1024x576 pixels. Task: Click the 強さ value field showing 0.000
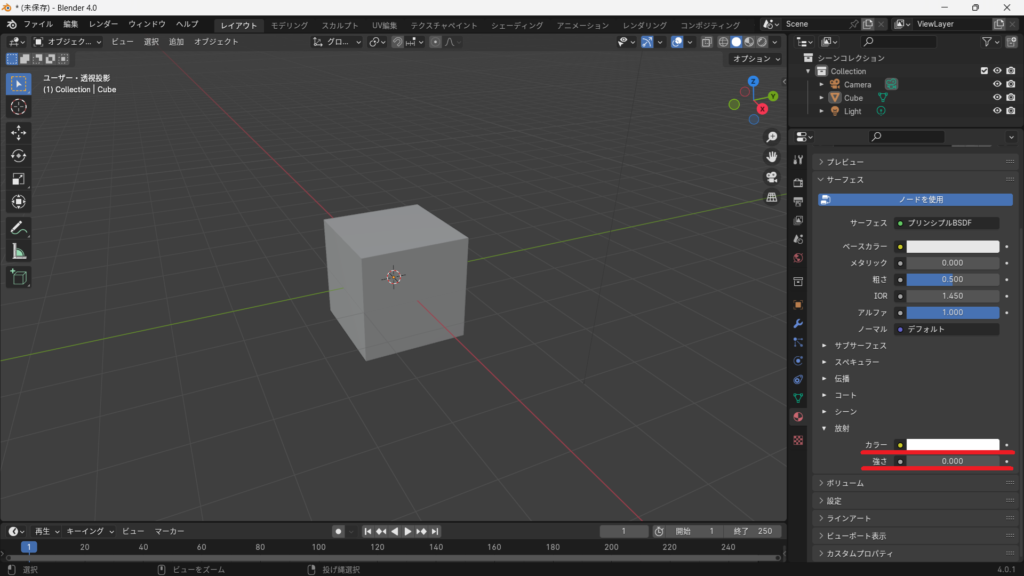click(952, 462)
